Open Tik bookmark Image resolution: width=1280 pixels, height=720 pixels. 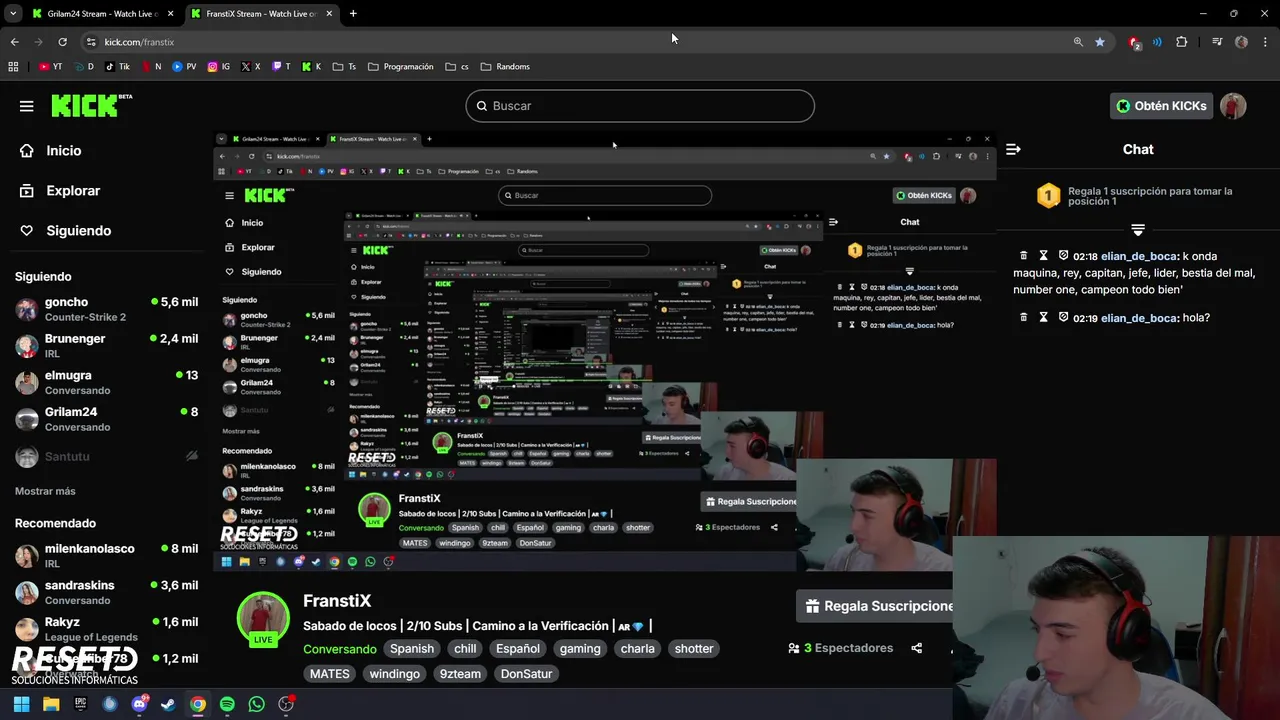(117, 67)
